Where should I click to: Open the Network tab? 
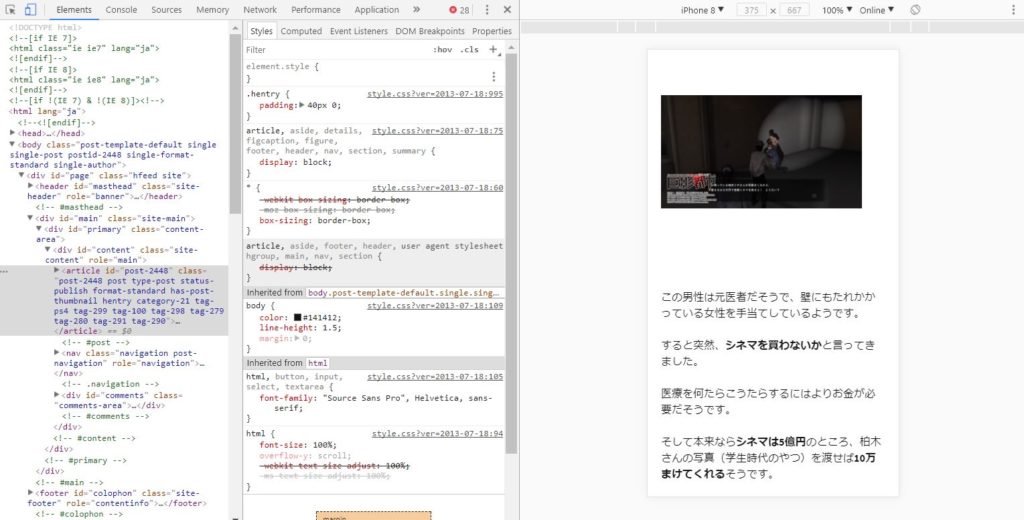260,10
